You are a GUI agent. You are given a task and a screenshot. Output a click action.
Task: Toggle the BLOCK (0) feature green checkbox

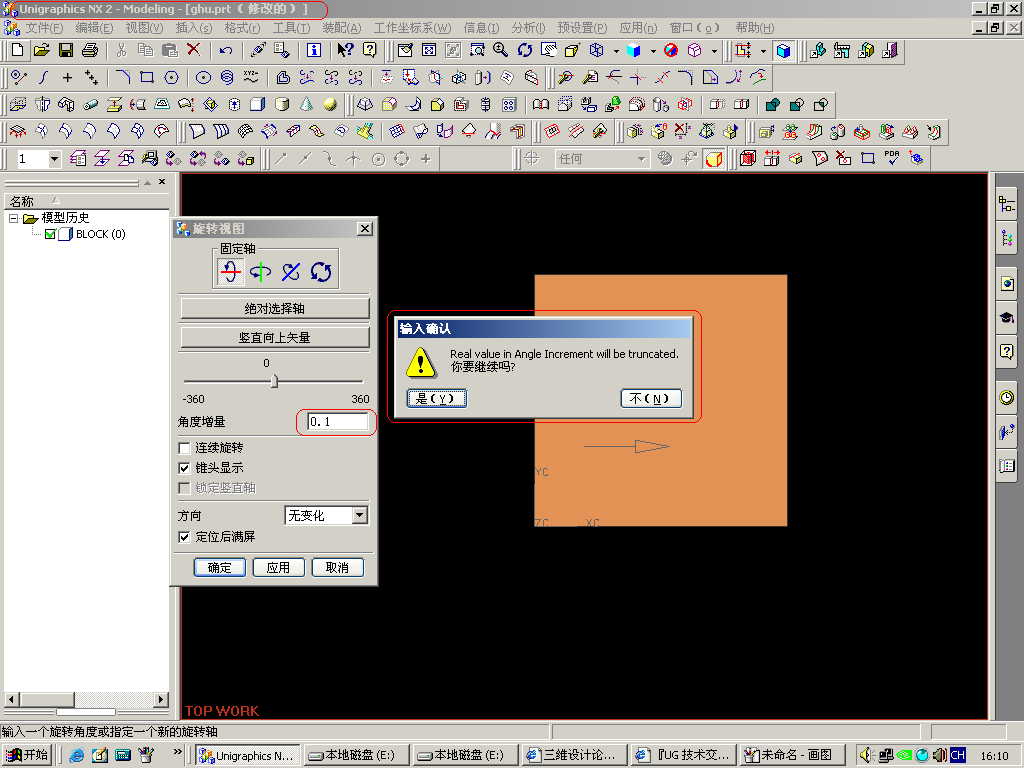(50, 234)
